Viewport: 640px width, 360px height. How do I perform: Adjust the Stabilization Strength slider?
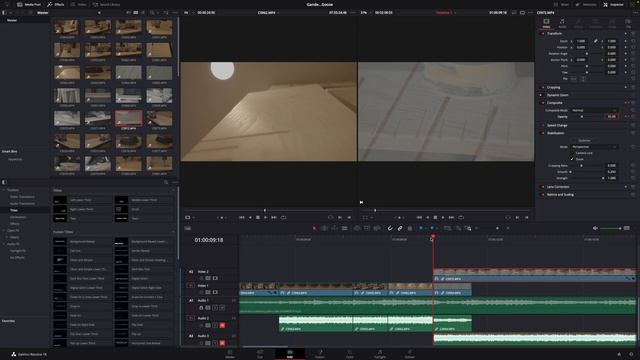(x=587, y=178)
